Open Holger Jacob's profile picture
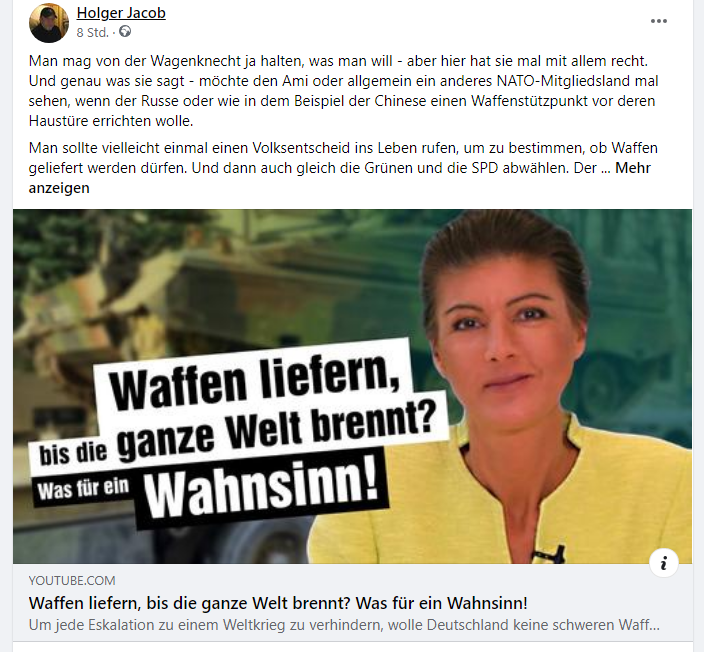This screenshot has width=704, height=652. (x=49, y=23)
